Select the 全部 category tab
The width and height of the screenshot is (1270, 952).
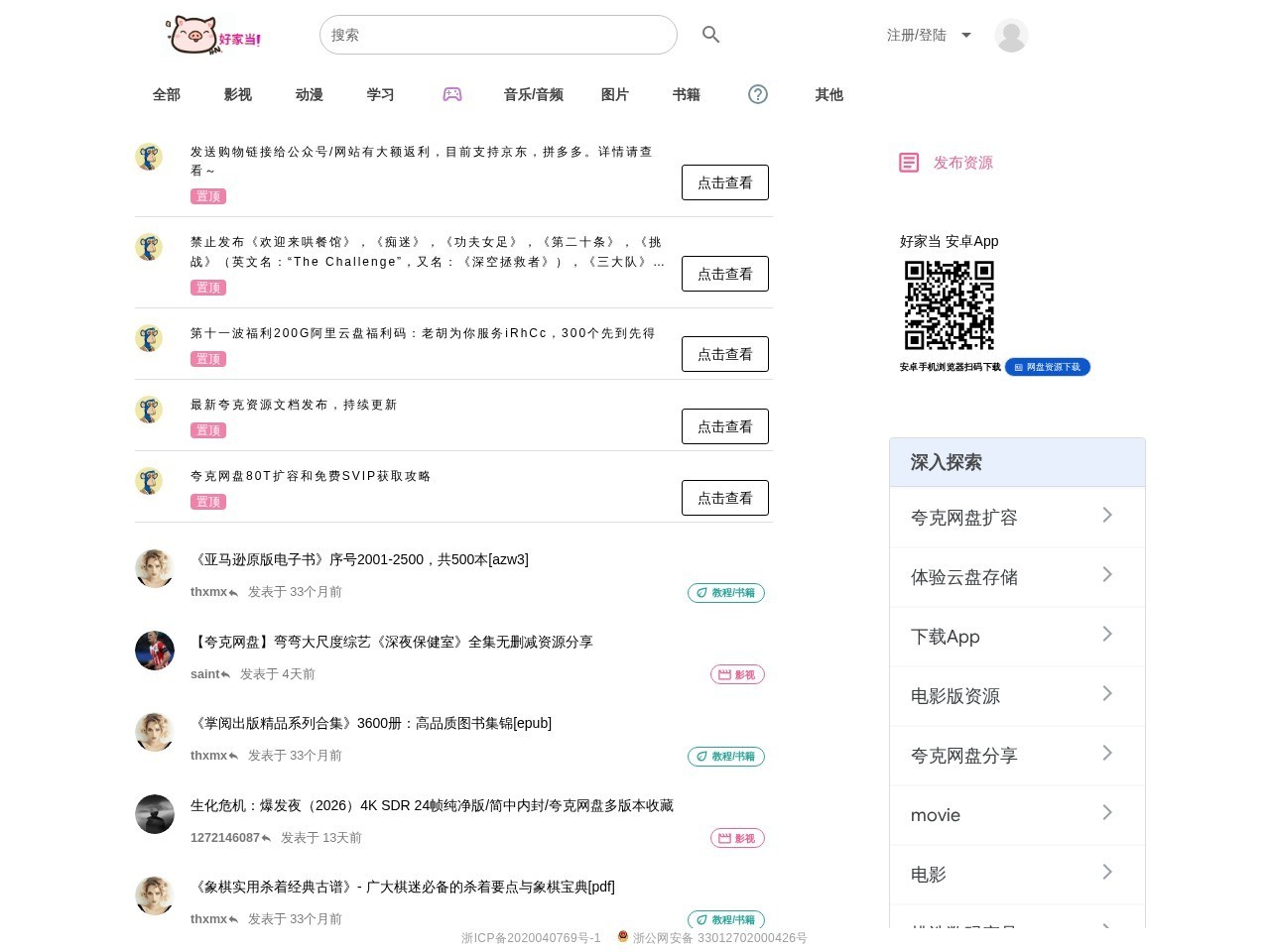[x=167, y=94]
